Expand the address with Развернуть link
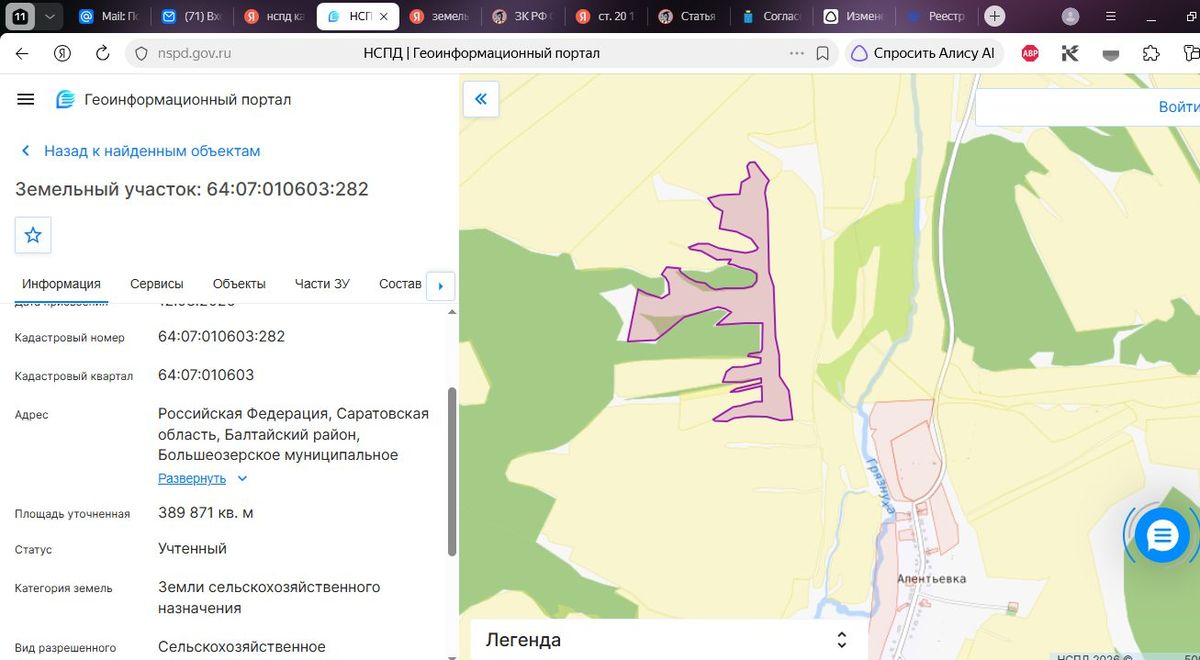 pos(202,478)
